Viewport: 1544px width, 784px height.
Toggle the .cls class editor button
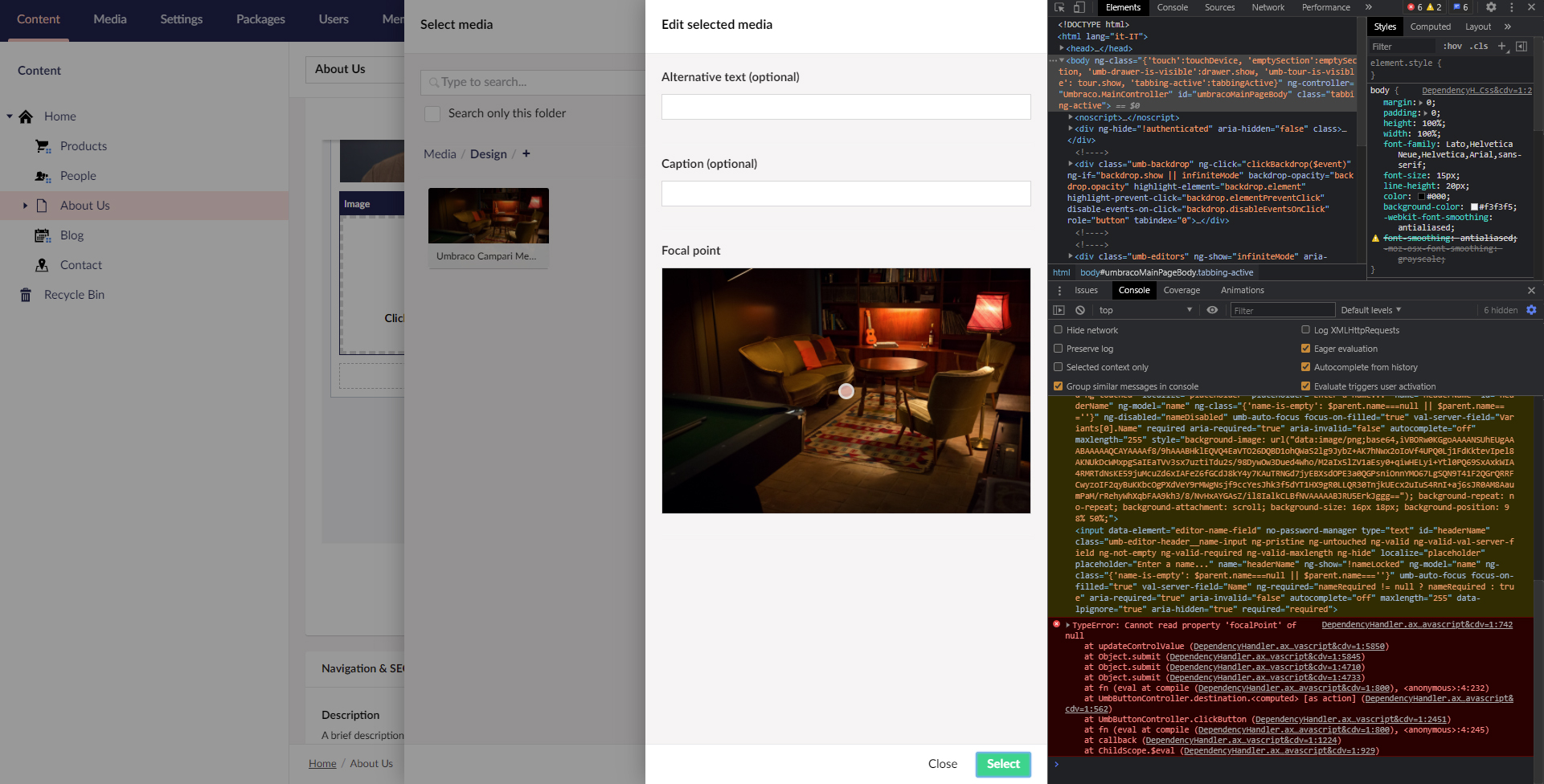(1479, 47)
